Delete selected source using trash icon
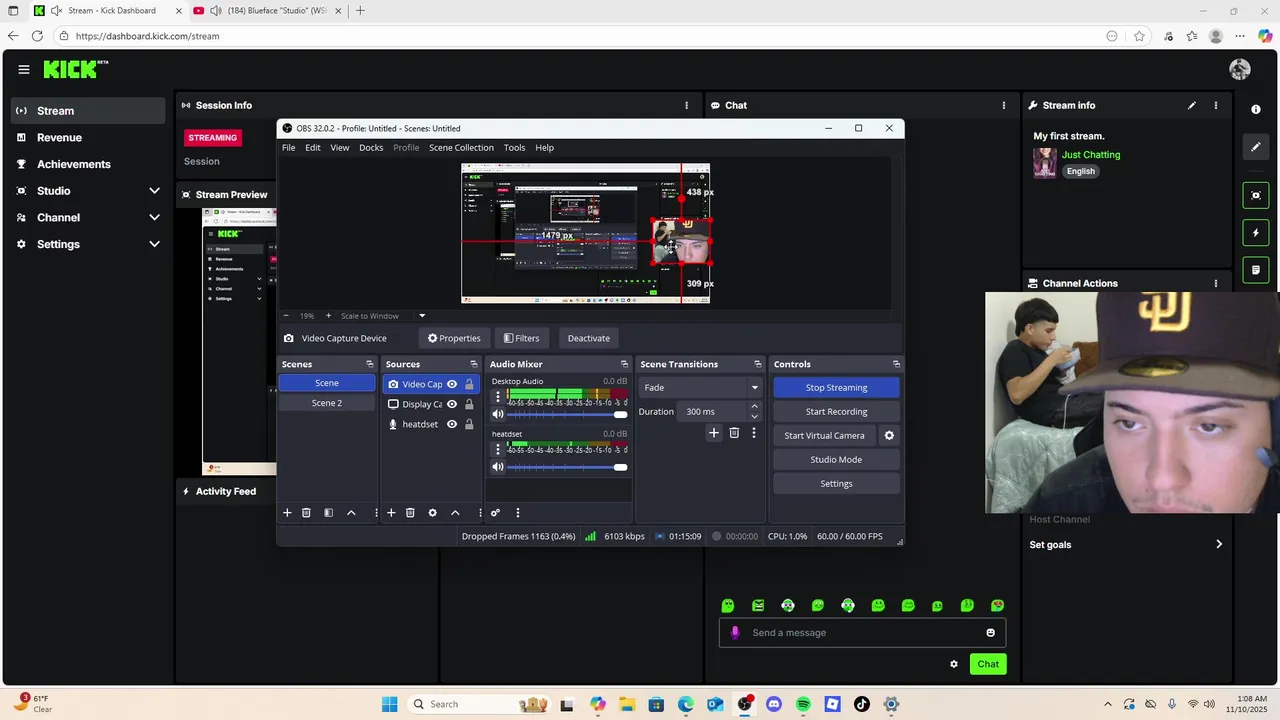 click(x=410, y=513)
